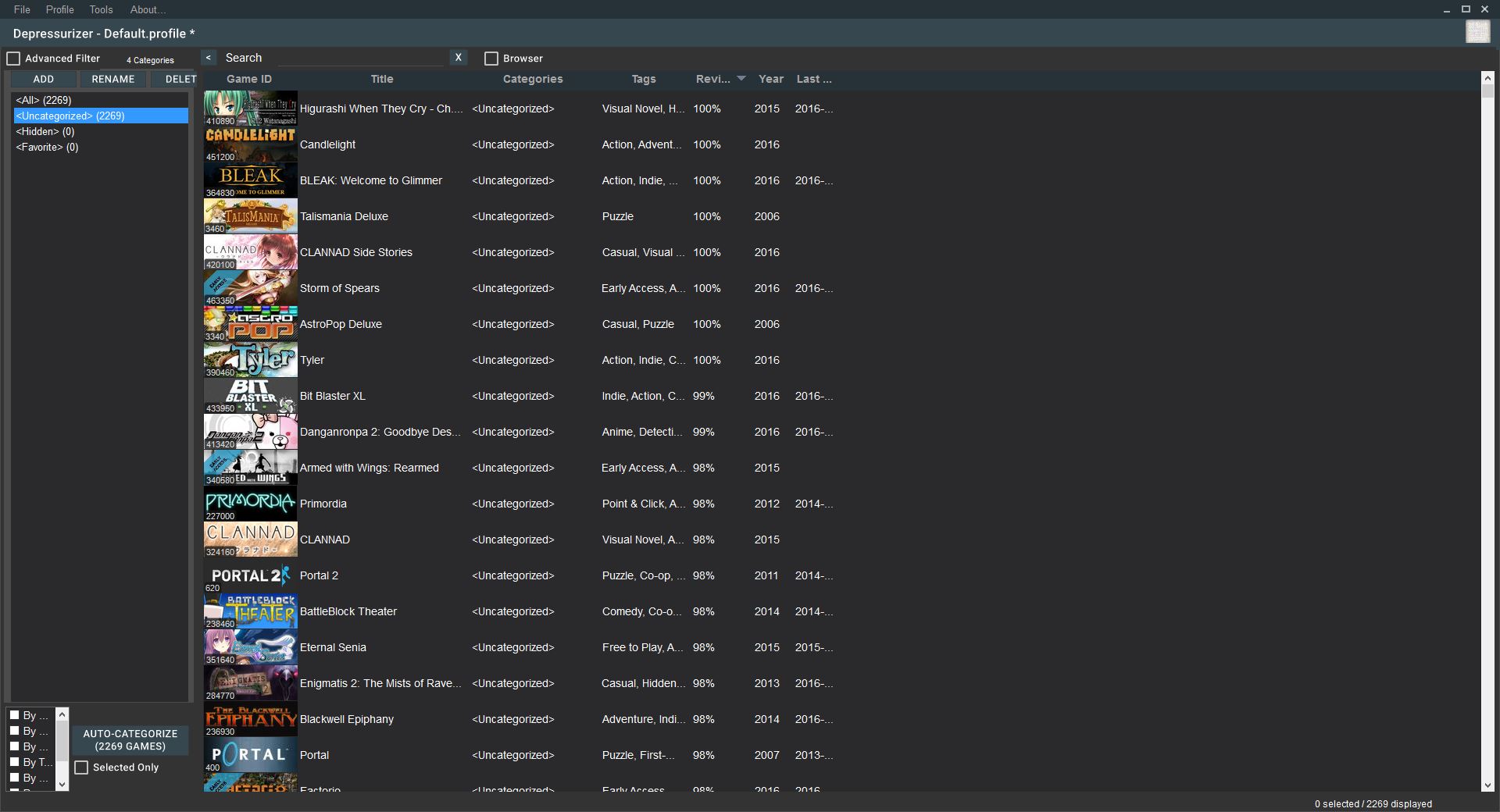Select the Portal 2 game banner
Viewport: 1500px width, 812px height.
250,575
